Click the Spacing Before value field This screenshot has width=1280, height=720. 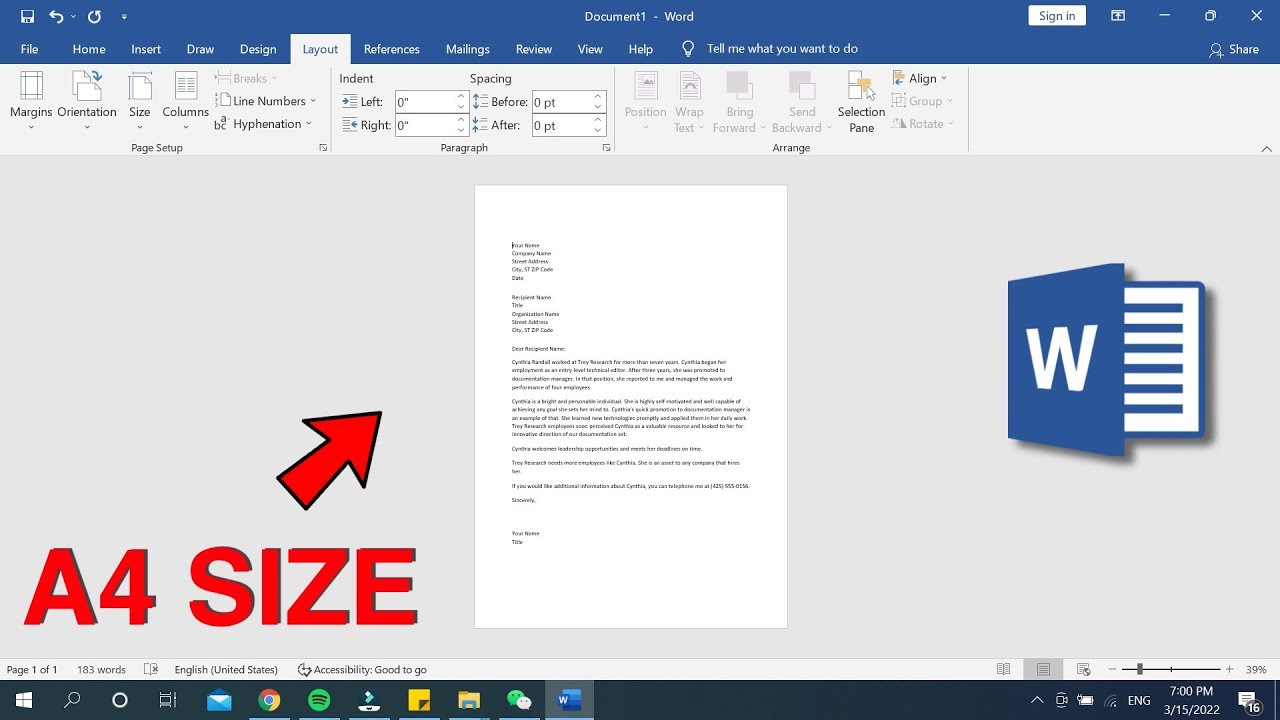pos(561,102)
